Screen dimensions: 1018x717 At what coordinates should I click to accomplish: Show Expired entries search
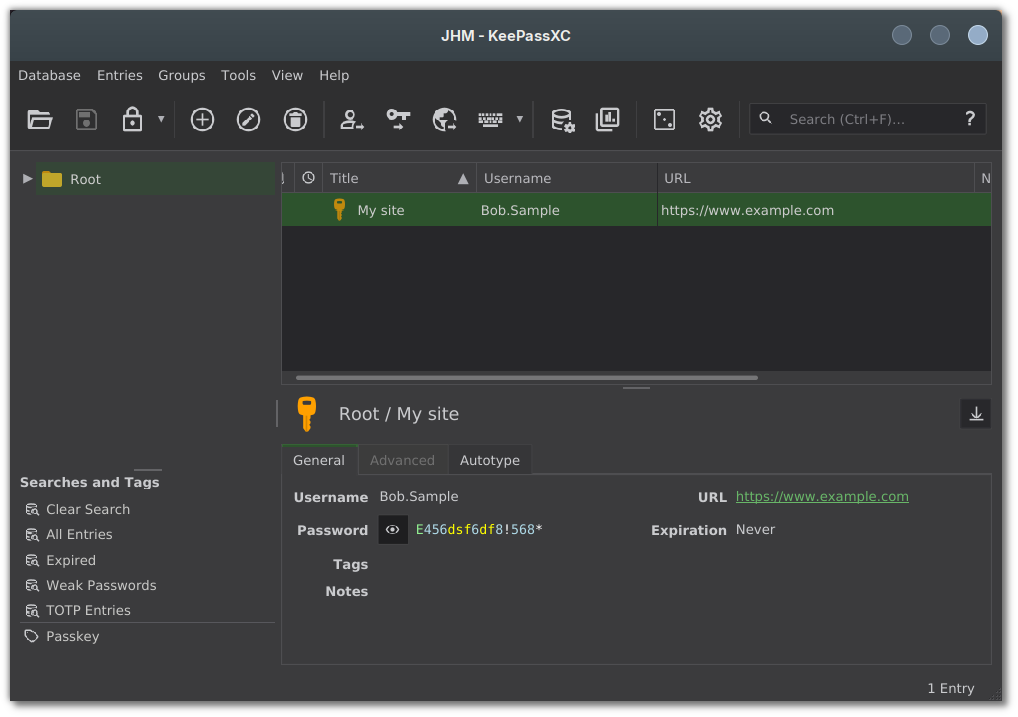(71, 560)
